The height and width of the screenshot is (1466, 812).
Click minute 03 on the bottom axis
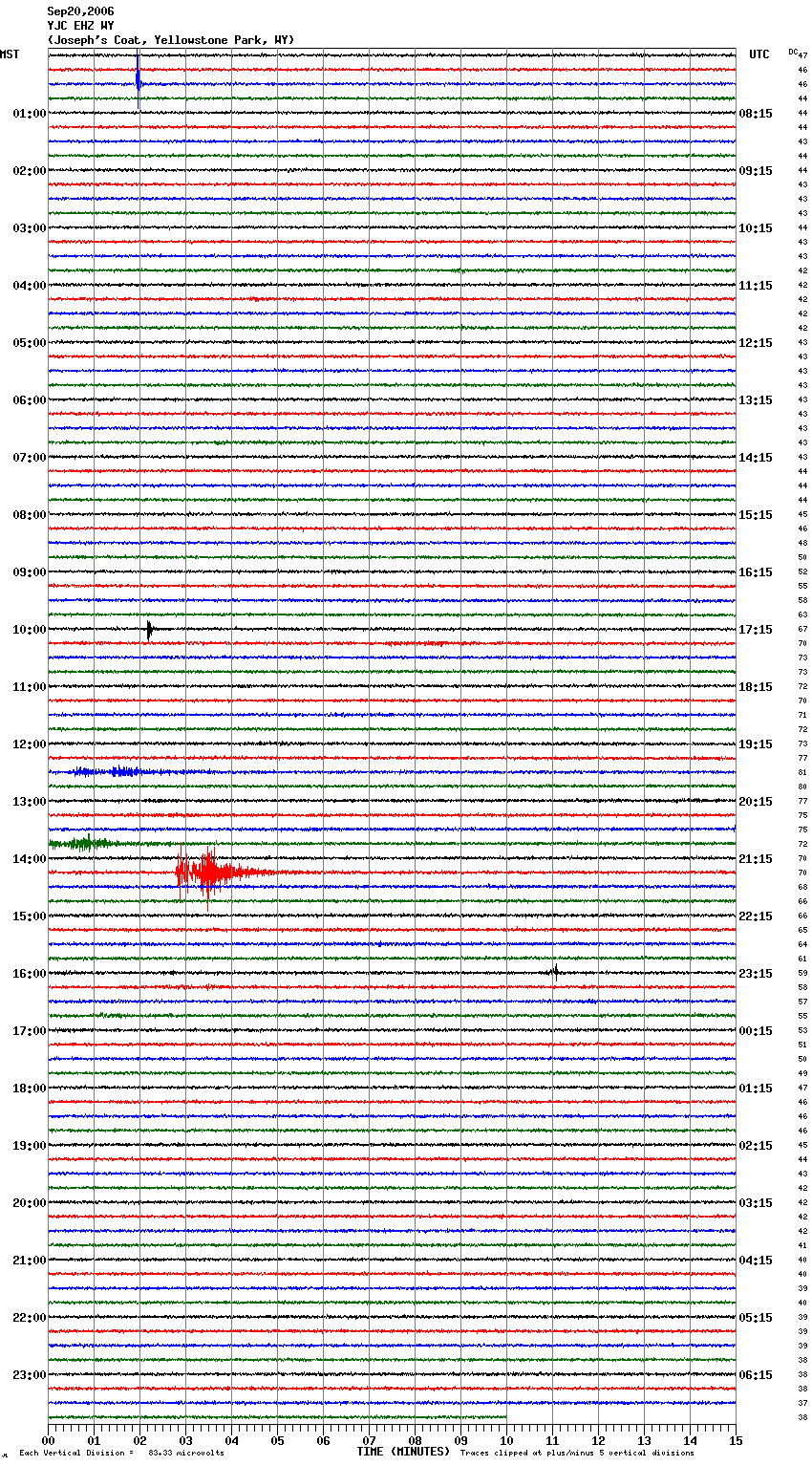click(x=185, y=1440)
